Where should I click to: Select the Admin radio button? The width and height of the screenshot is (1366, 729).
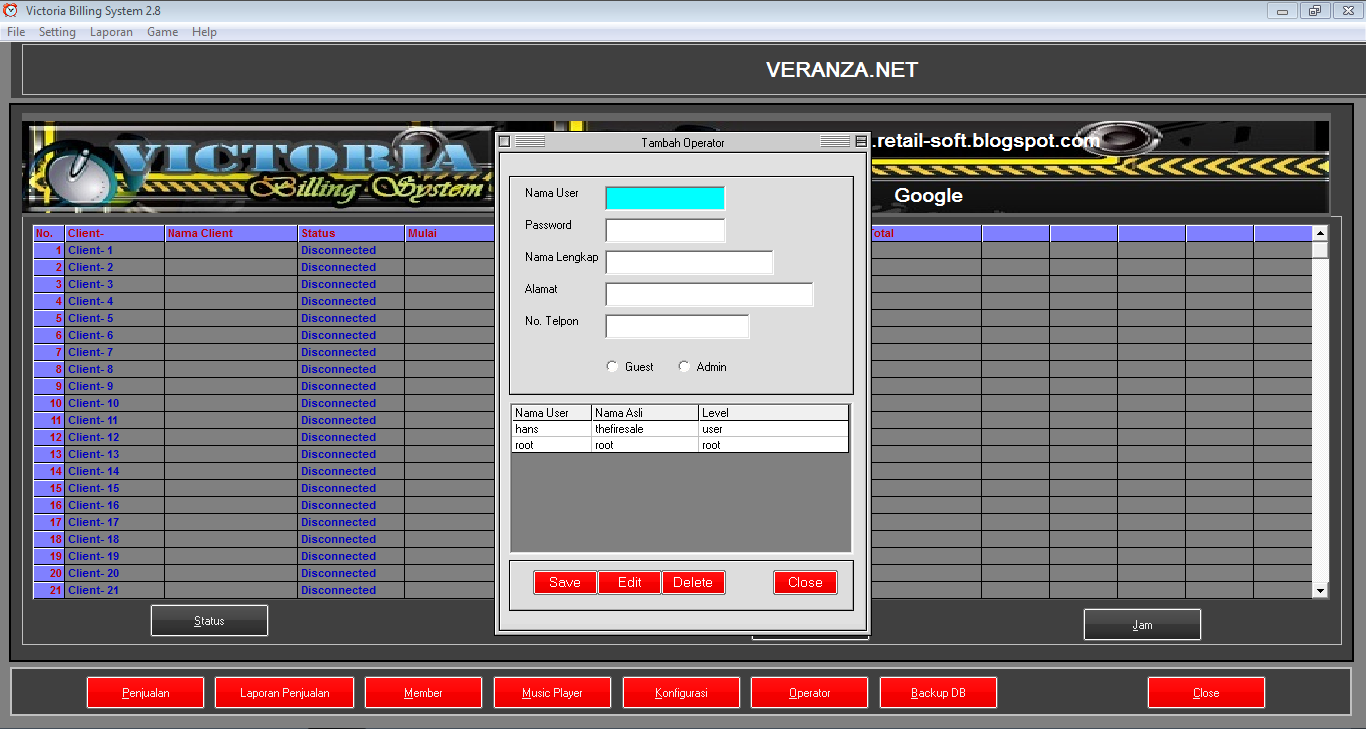click(x=684, y=366)
